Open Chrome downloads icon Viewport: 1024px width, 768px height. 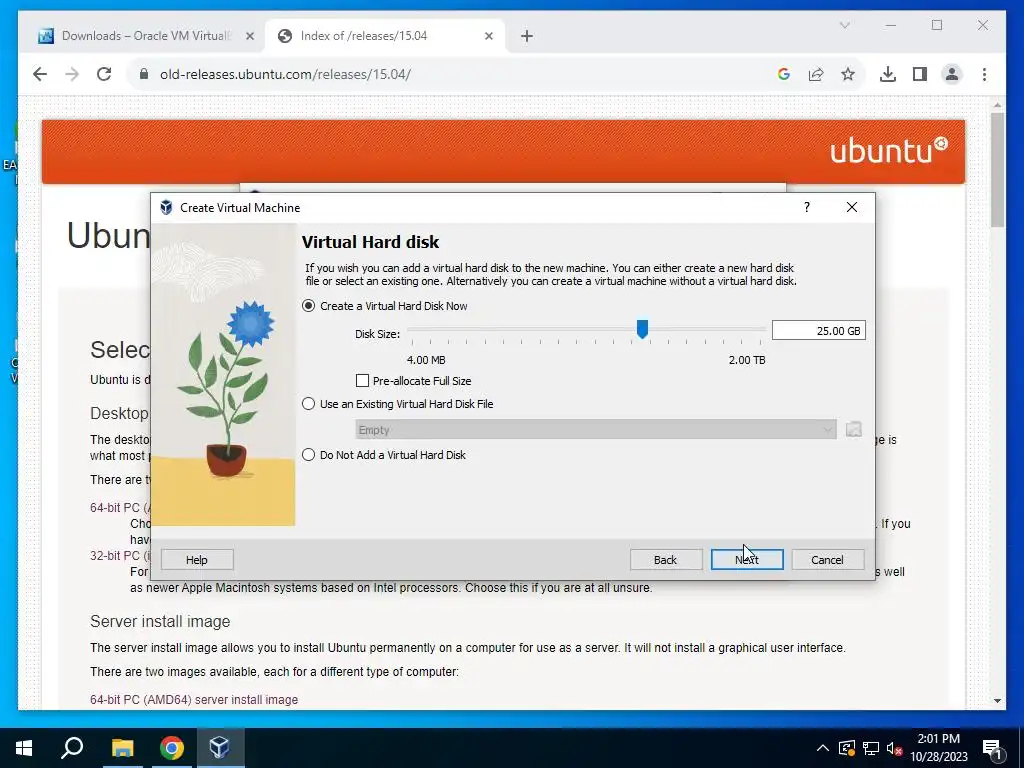coord(888,74)
